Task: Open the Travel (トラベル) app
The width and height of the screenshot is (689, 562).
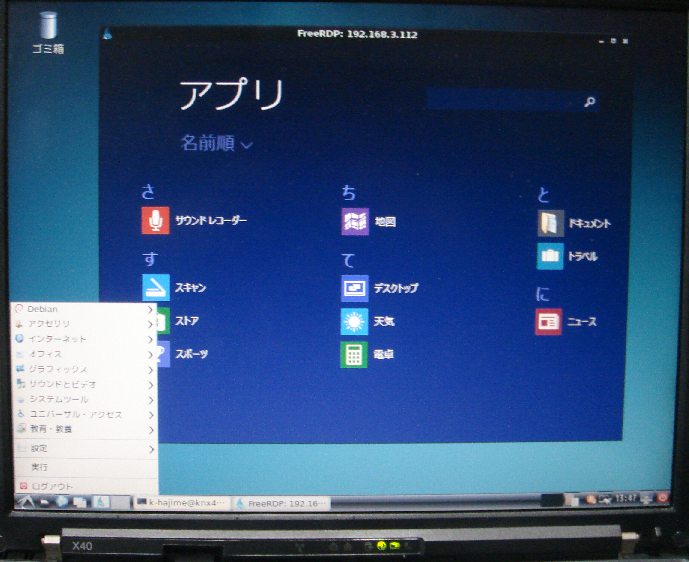Action: click(x=567, y=256)
